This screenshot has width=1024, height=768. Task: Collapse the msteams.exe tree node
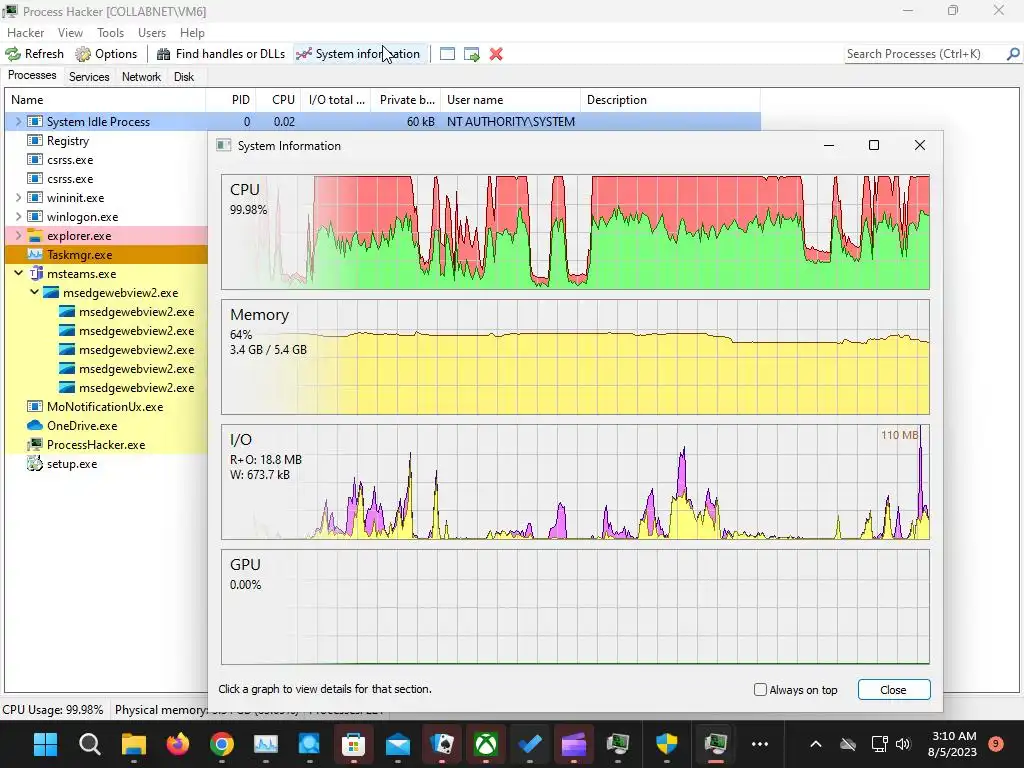(x=18, y=273)
